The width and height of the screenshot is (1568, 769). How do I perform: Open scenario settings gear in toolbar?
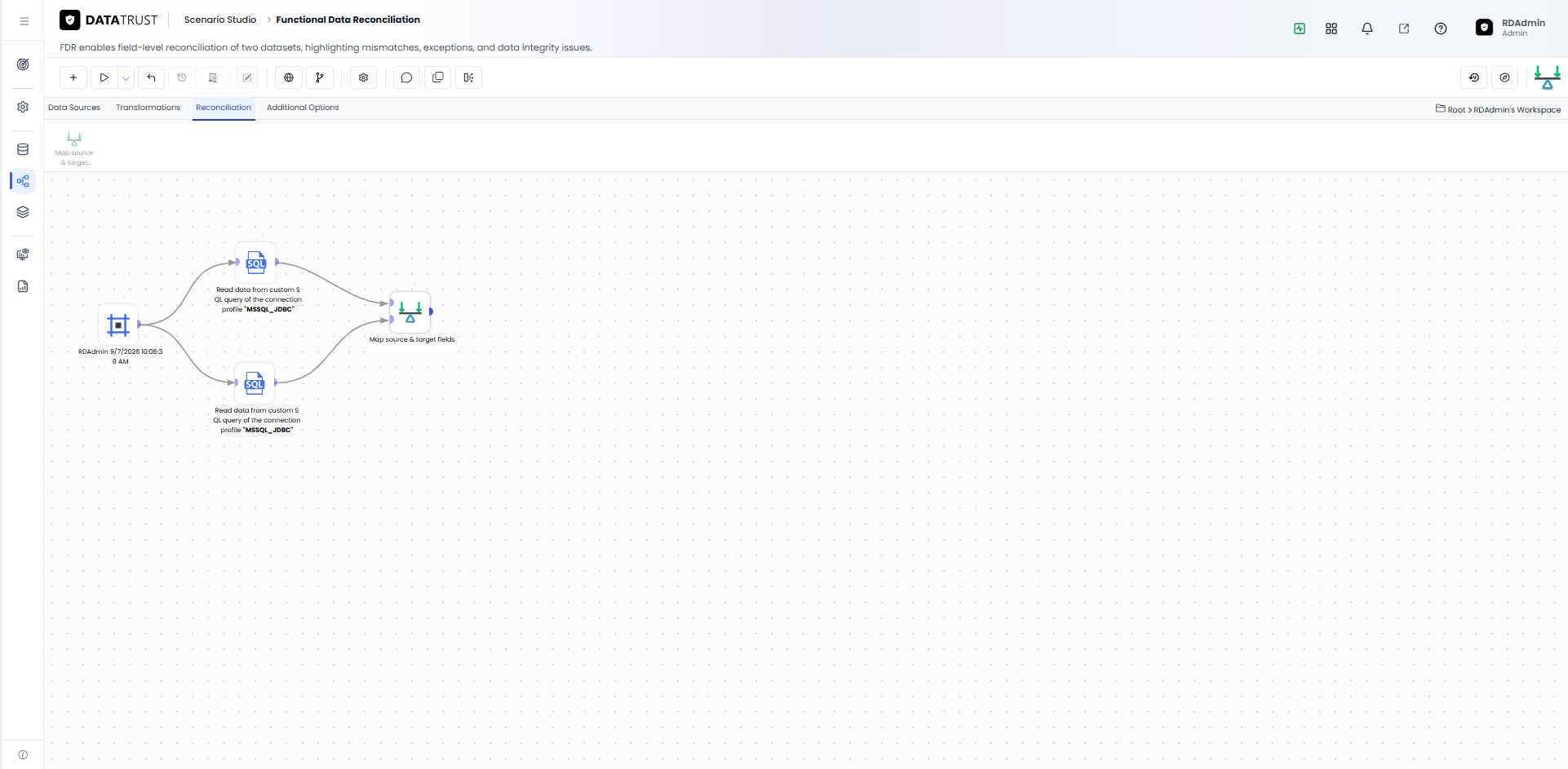coord(364,77)
